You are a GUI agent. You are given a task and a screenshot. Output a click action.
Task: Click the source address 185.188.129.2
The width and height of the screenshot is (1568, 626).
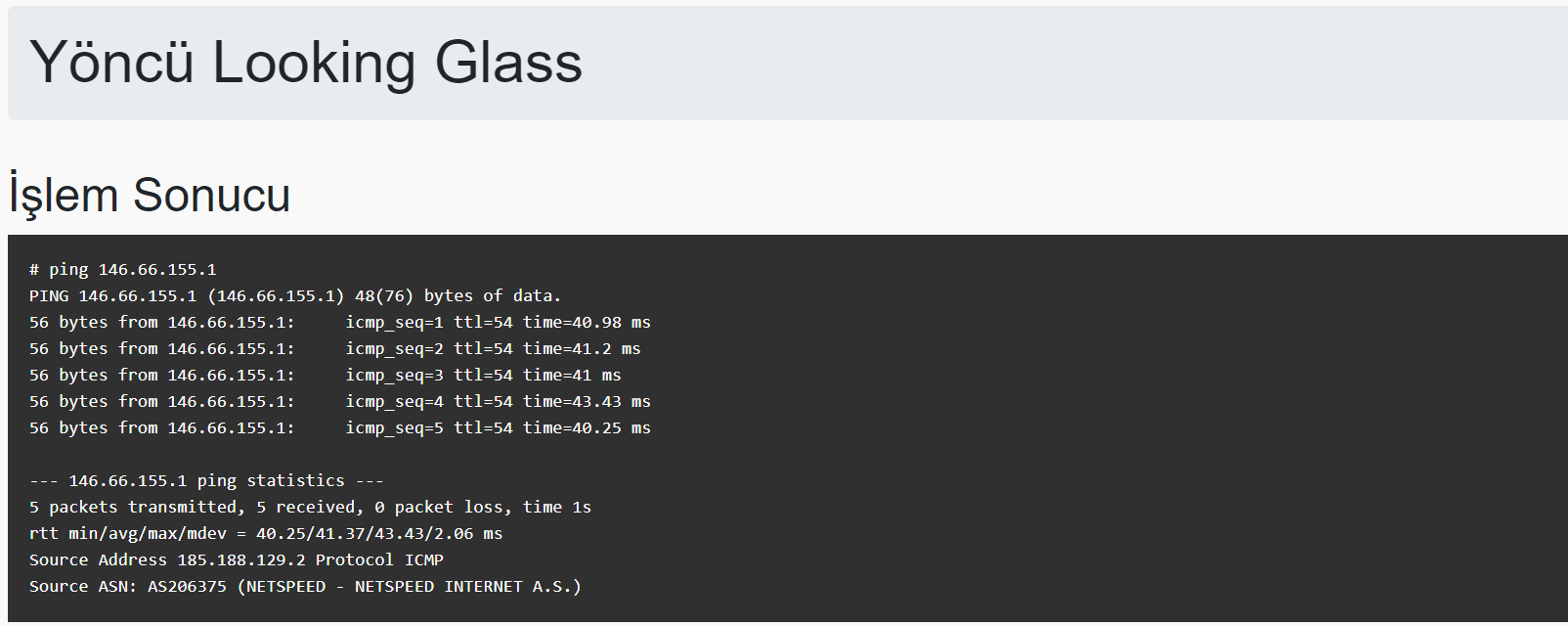click(240, 559)
